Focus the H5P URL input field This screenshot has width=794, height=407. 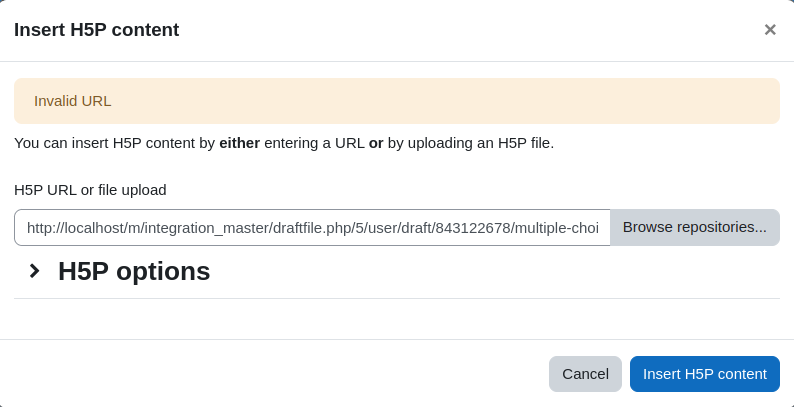click(x=312, y=228)
